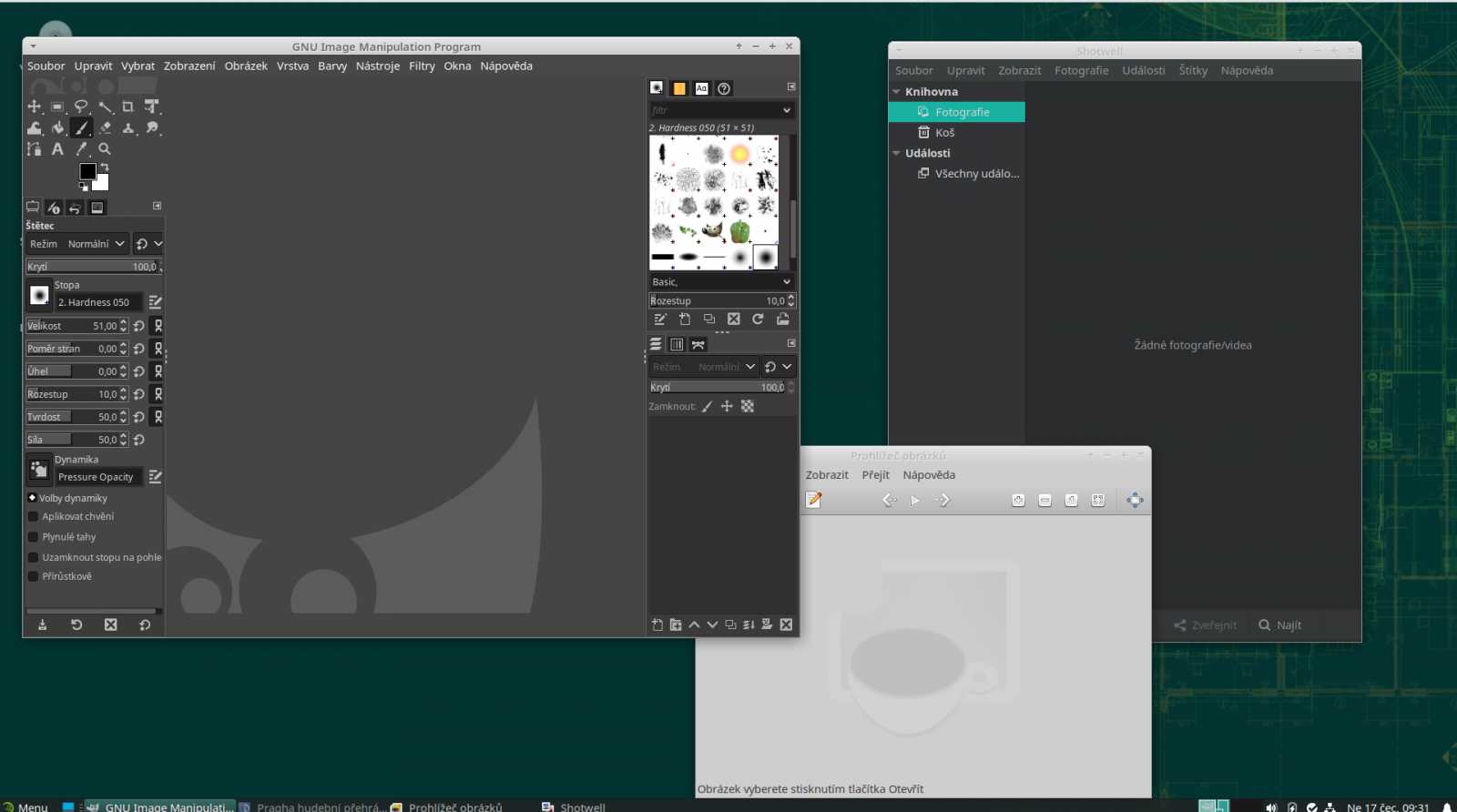Click the black foreground color swatch
The width and height of the screenshot is (1457, 812).
tap(87, 171)
